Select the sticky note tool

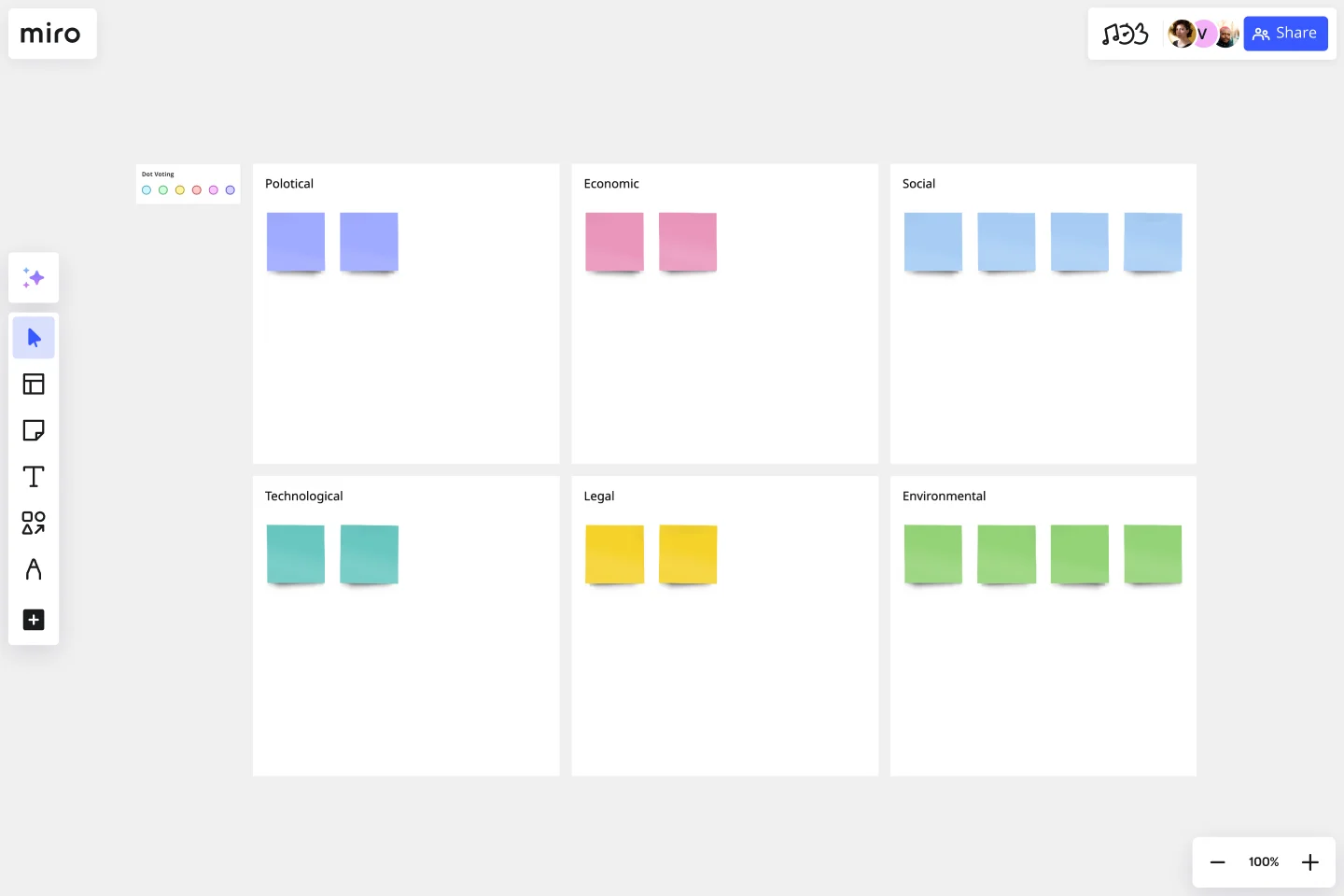[34, 430]
